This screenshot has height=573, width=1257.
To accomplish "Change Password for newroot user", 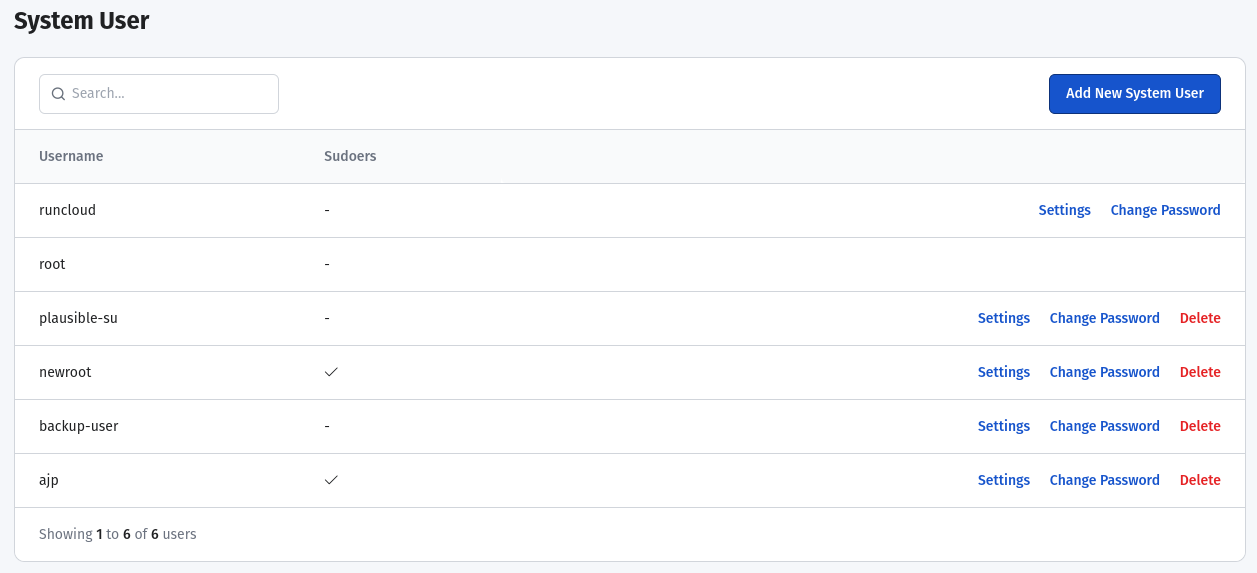I will click(x=1104, y=372).
